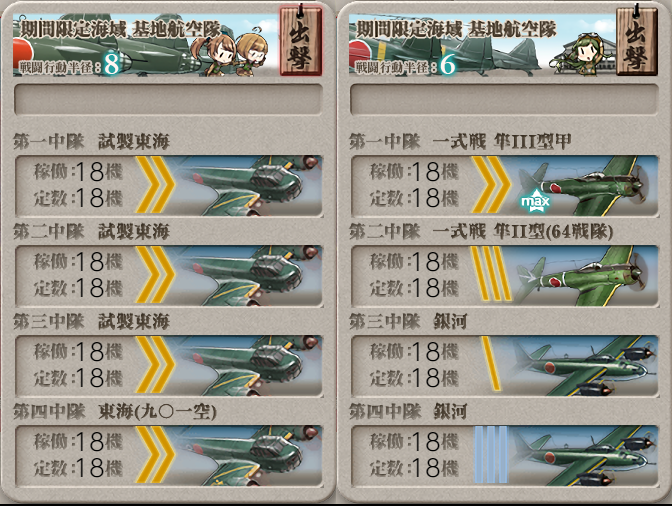Click the left air base banner with two fairies
The image size is (672, 506).
[x=146, y=45]
